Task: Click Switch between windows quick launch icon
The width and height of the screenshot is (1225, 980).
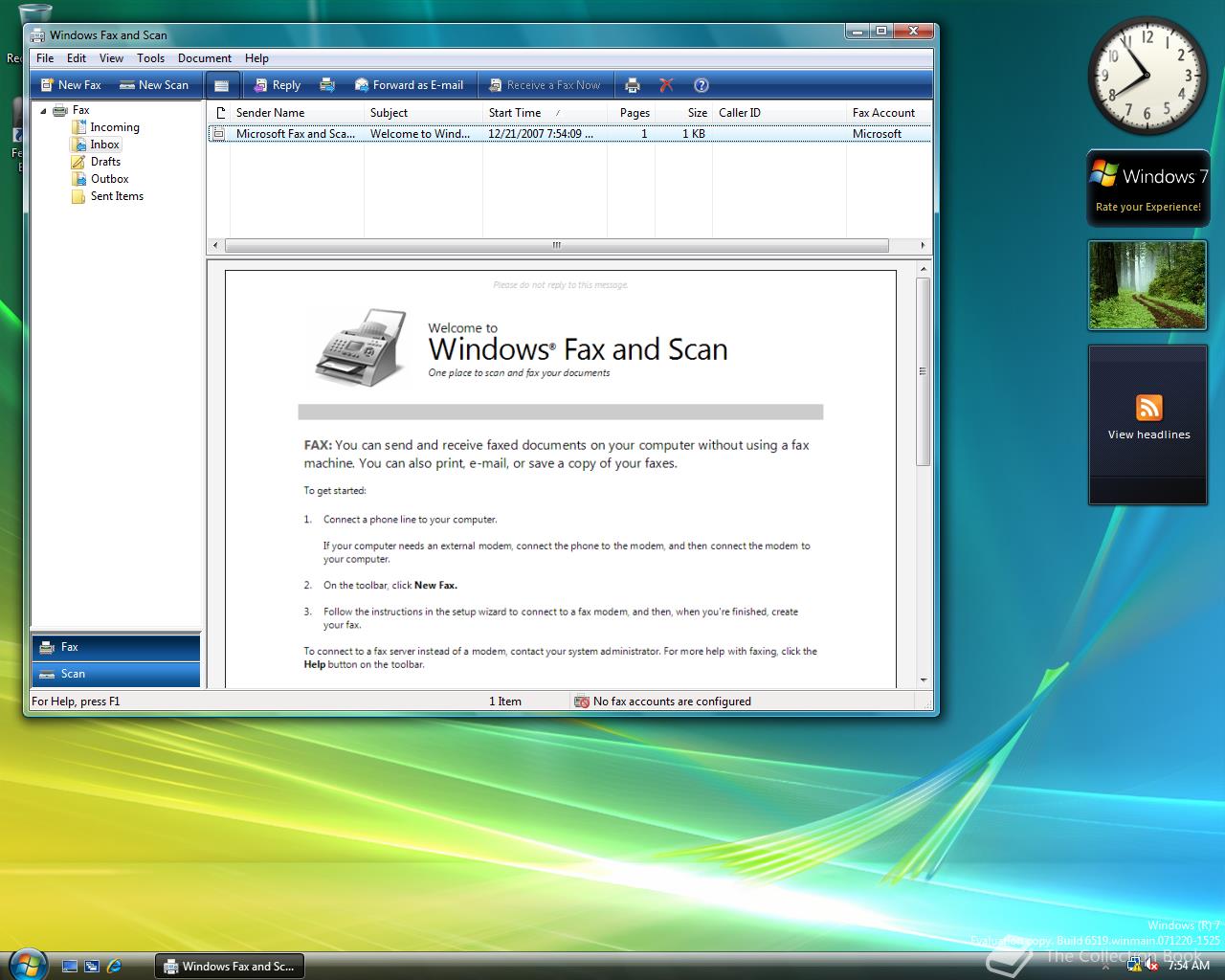Action: click(92, 967)
